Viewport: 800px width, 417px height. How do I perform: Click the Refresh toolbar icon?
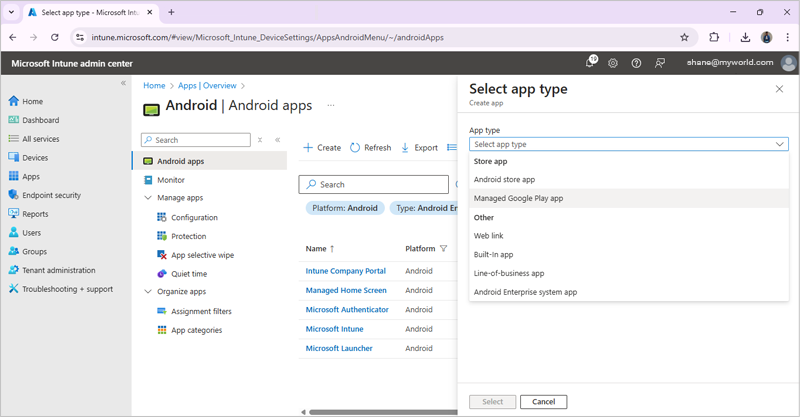[355, 148]
